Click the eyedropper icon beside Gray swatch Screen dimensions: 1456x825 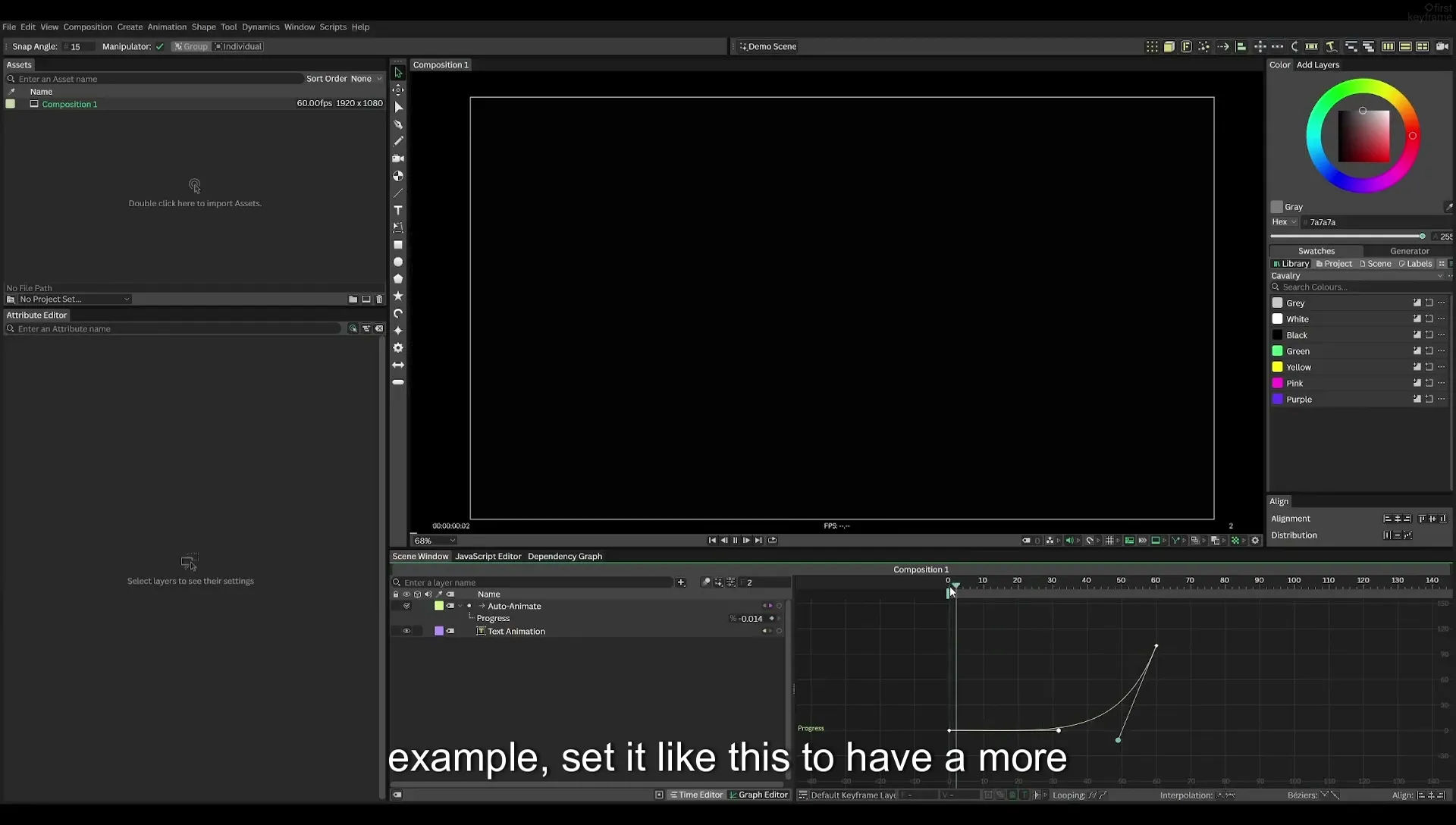[x=1448, y=207]
